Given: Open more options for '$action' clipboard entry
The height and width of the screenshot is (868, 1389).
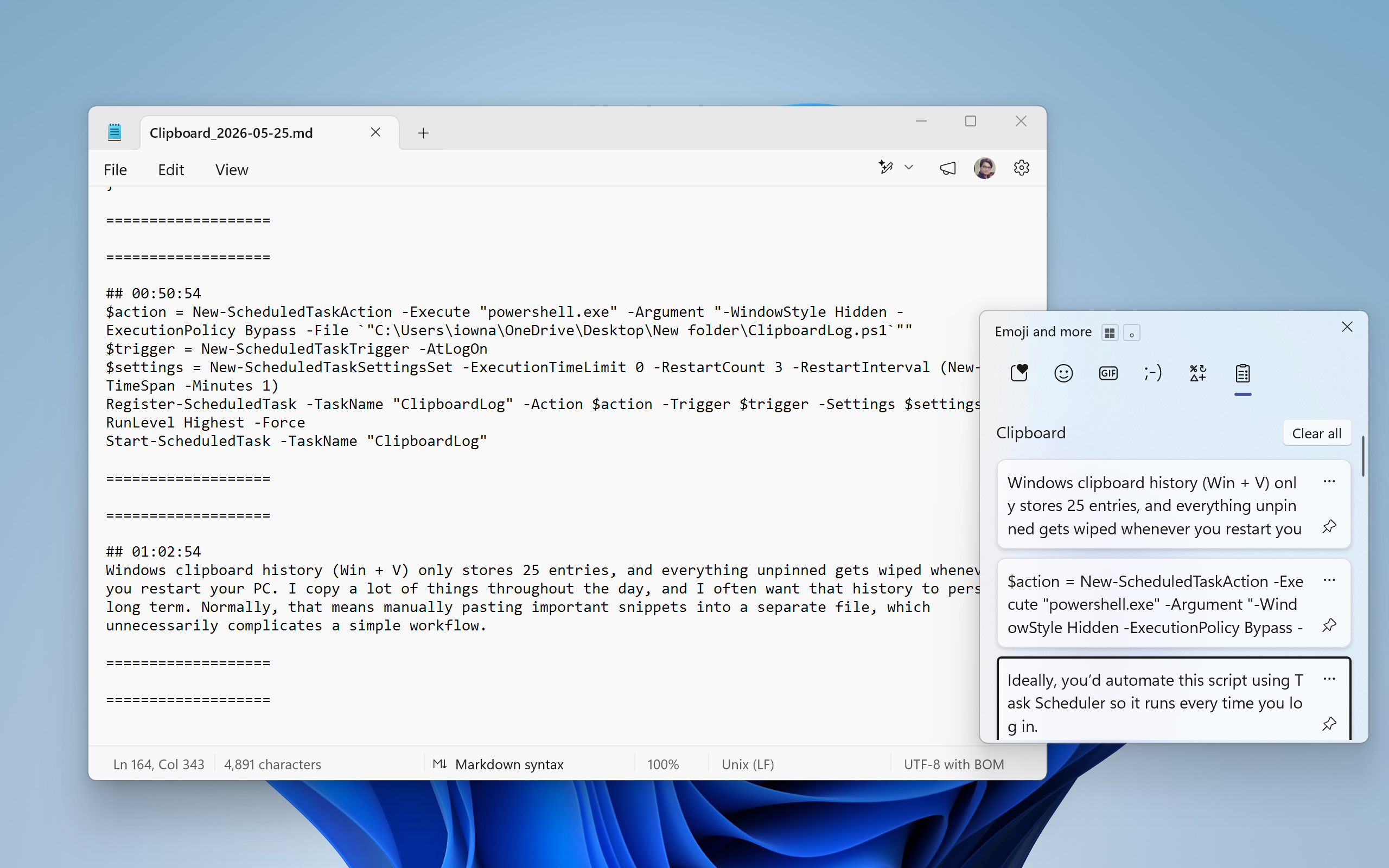Looking at the screenshot, I should click(x=1329, y=580).
